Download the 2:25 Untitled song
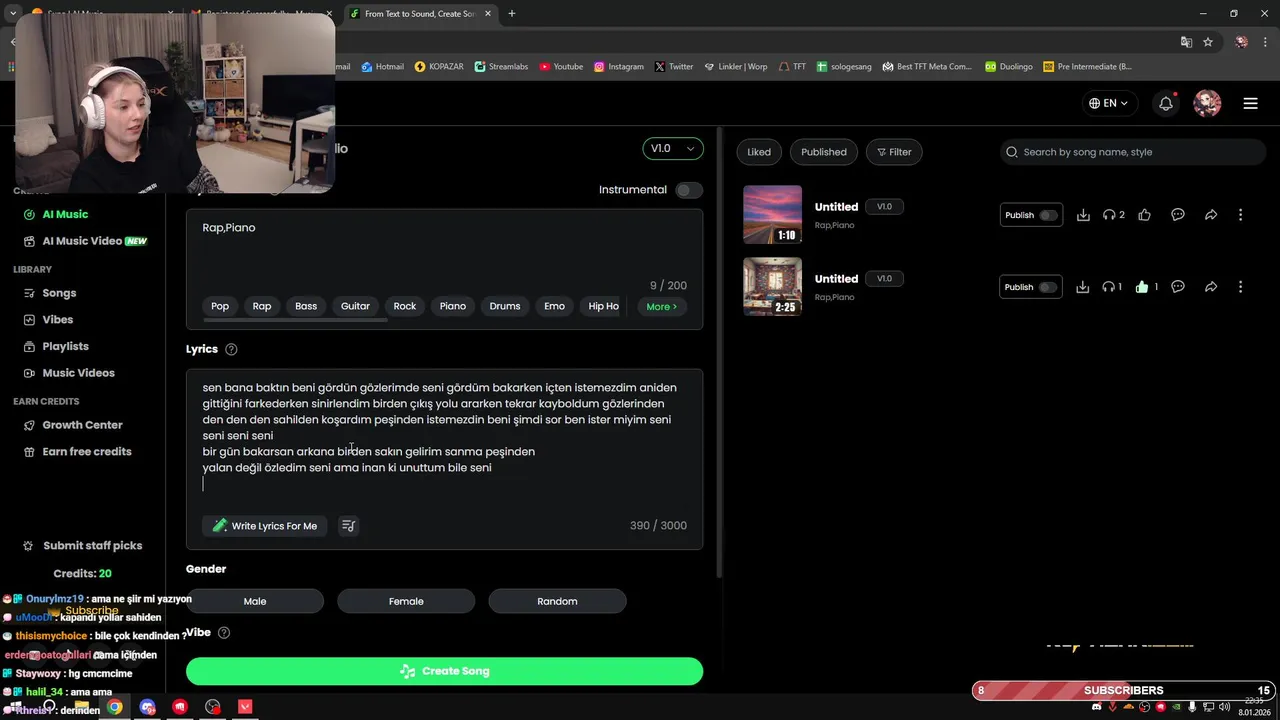 coord(1083,287)
